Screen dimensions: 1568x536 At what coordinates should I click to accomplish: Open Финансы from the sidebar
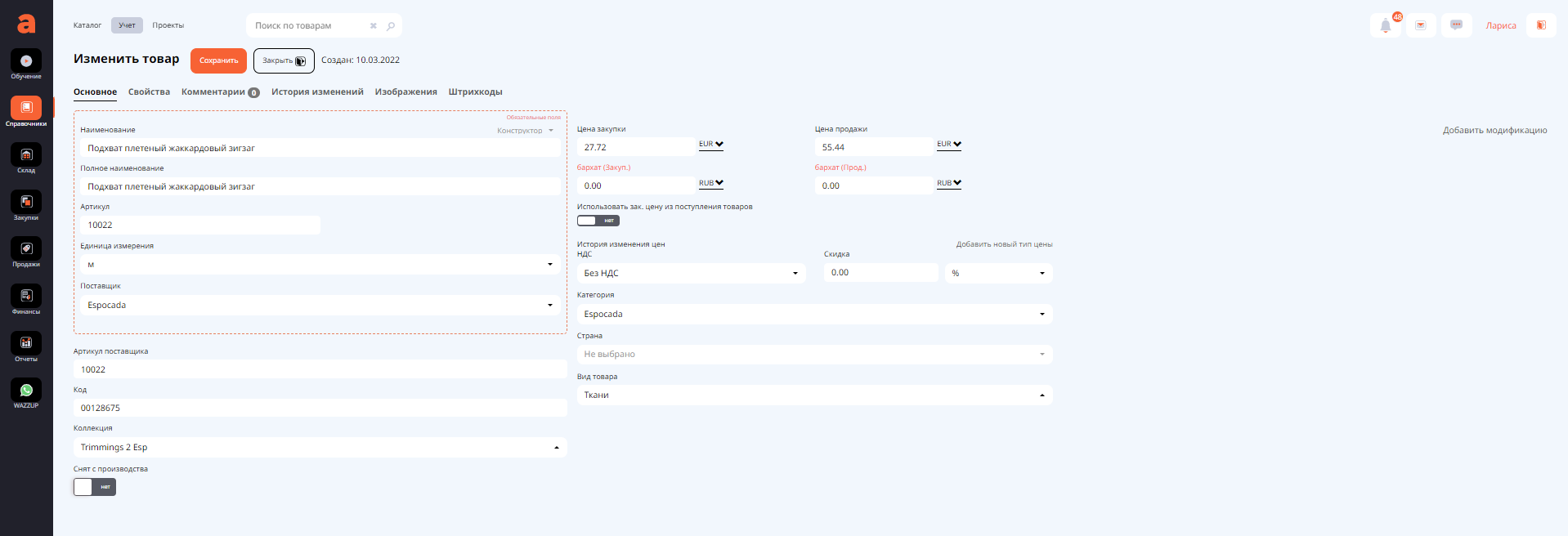pyautogui.click(x=26, y=297)
